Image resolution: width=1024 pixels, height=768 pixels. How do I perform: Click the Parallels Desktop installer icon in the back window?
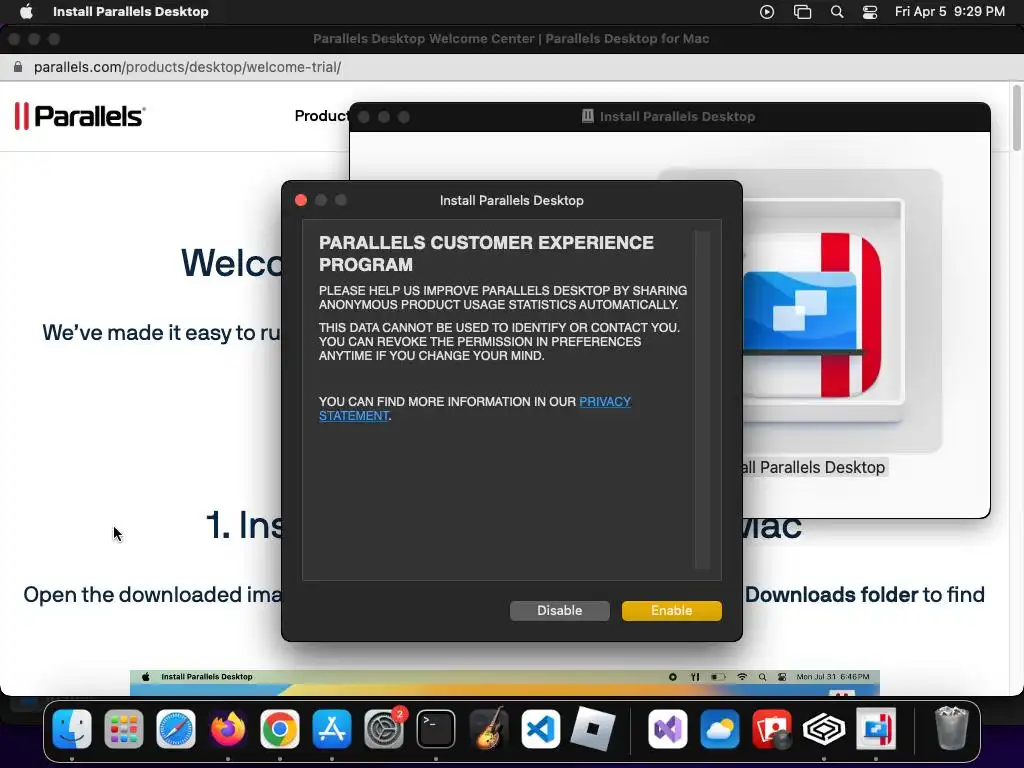[x=812, y=315]
